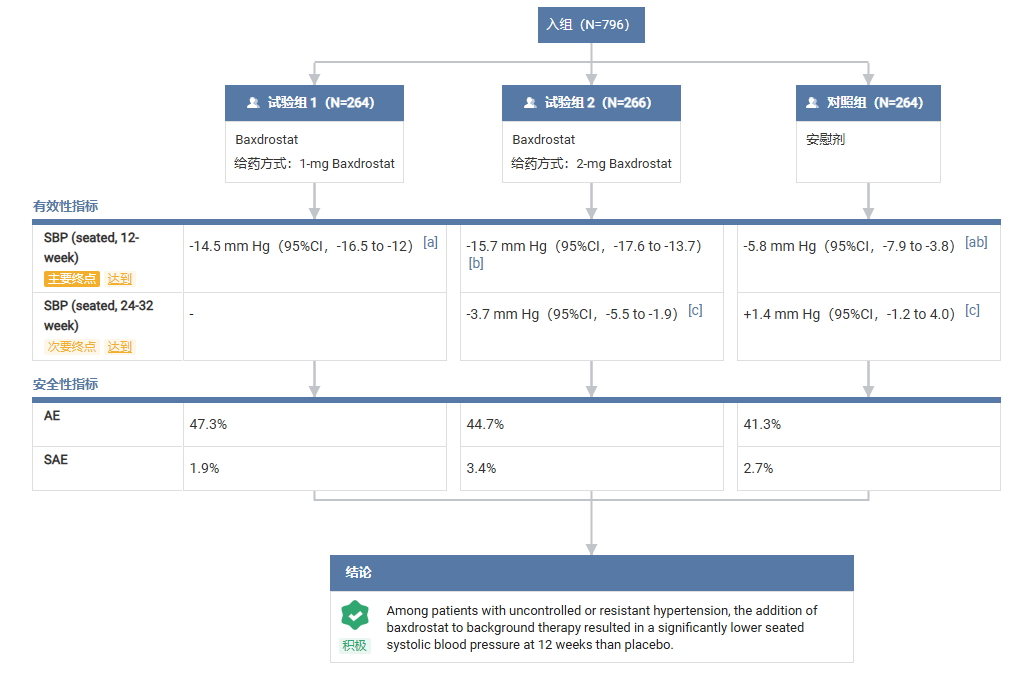Click the person icon in 试验组 2 header
This screenshot has width=1024, height=676.
pos(530,103)
